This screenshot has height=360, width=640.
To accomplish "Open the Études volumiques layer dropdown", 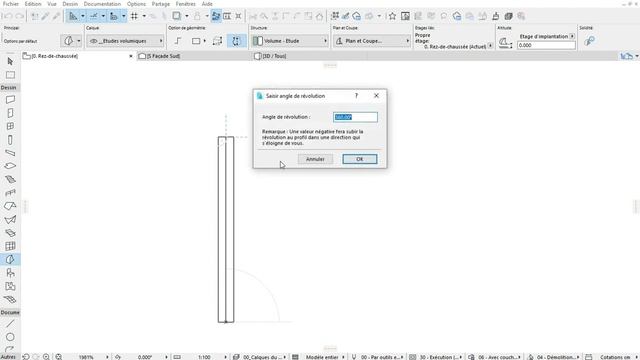I will [125, 41].
